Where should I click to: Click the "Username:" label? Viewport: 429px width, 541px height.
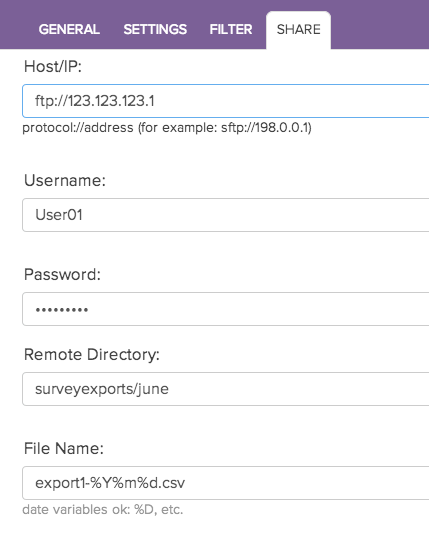click(65, 180)
